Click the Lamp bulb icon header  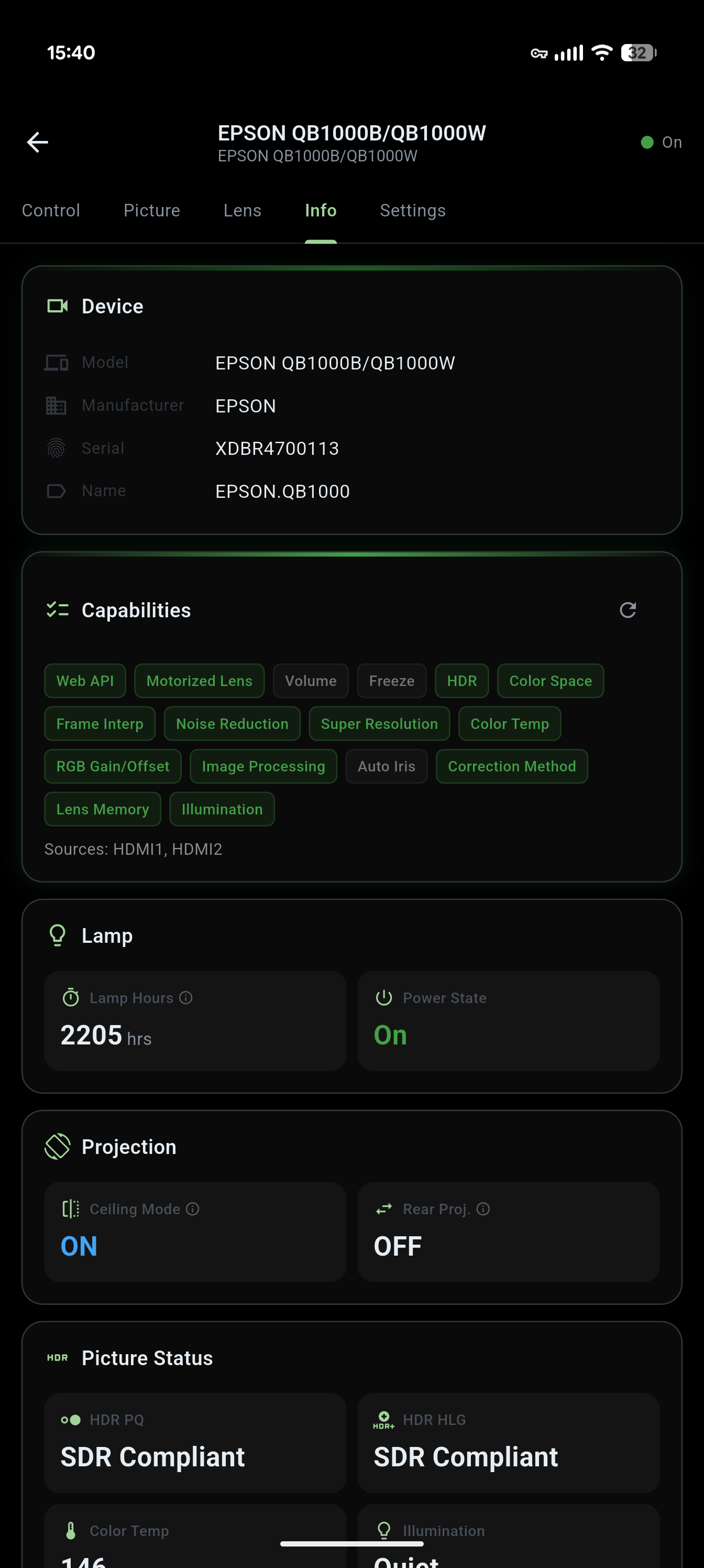point(57,935)
